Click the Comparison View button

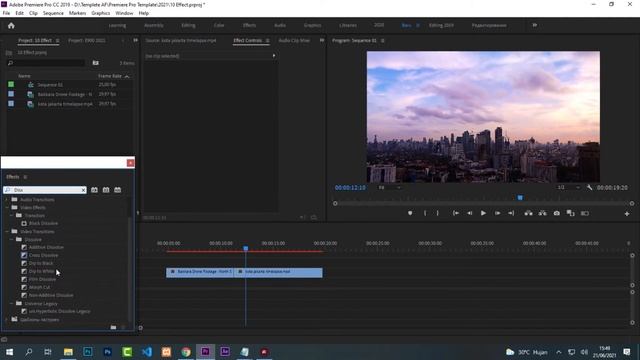tap(571, 213)
